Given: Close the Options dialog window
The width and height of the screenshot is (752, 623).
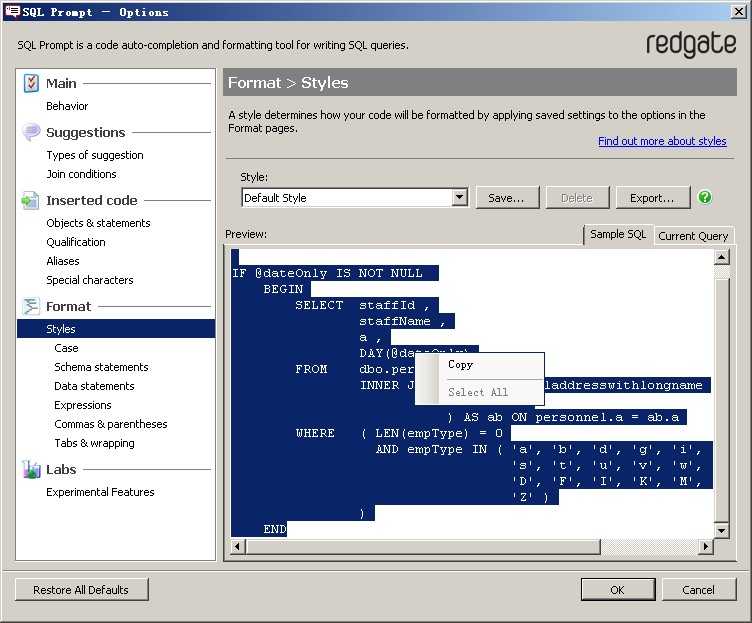Looking at the screenshot, I should pos(739,12).
